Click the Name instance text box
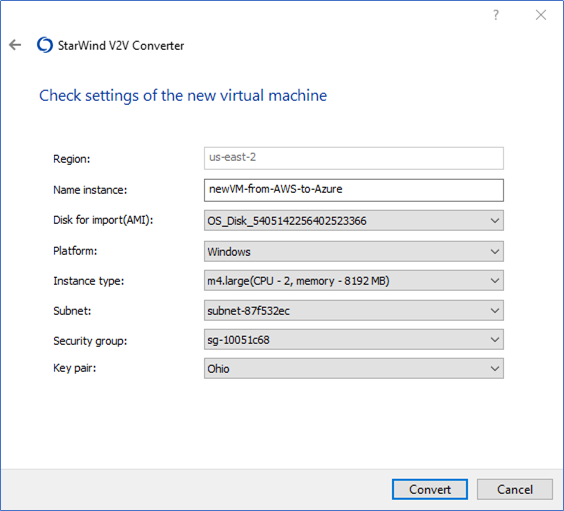The height and width of the screenshot is (511, 564). pyautogui.click(x=354, y=190)
